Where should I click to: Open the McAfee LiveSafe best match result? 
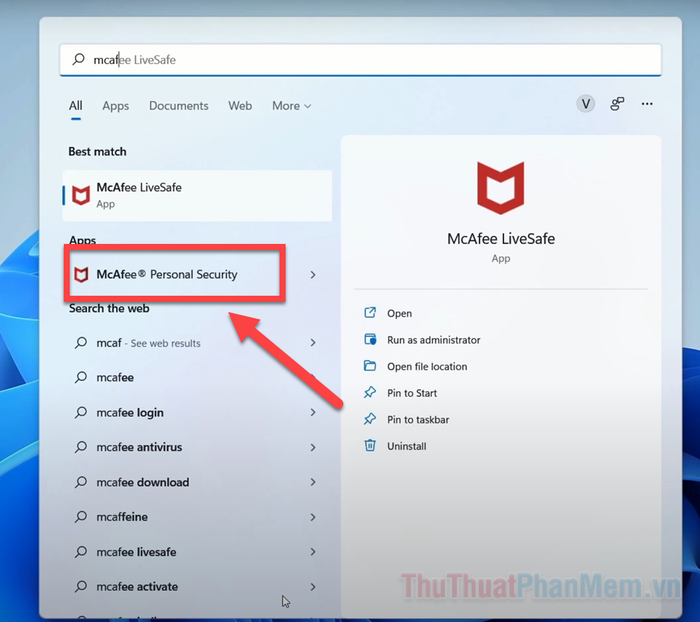197,196
